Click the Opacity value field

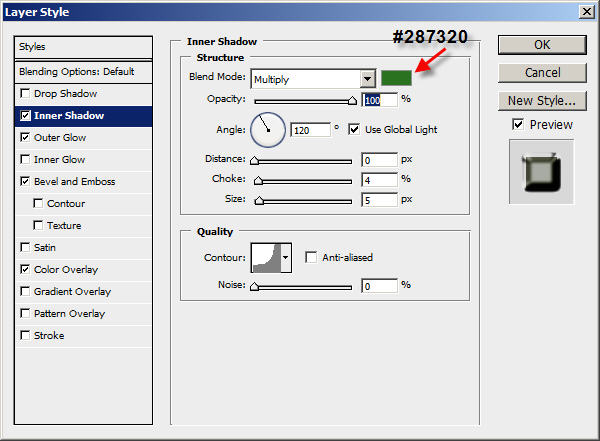click(x=380, y=100)
